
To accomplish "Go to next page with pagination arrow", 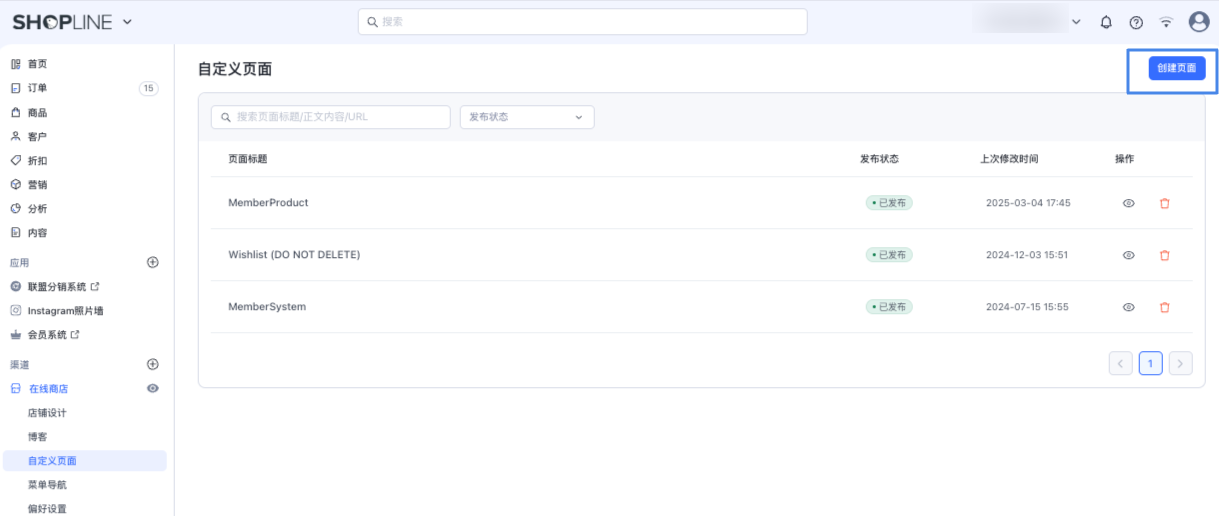I will [x=1180, y=363].
